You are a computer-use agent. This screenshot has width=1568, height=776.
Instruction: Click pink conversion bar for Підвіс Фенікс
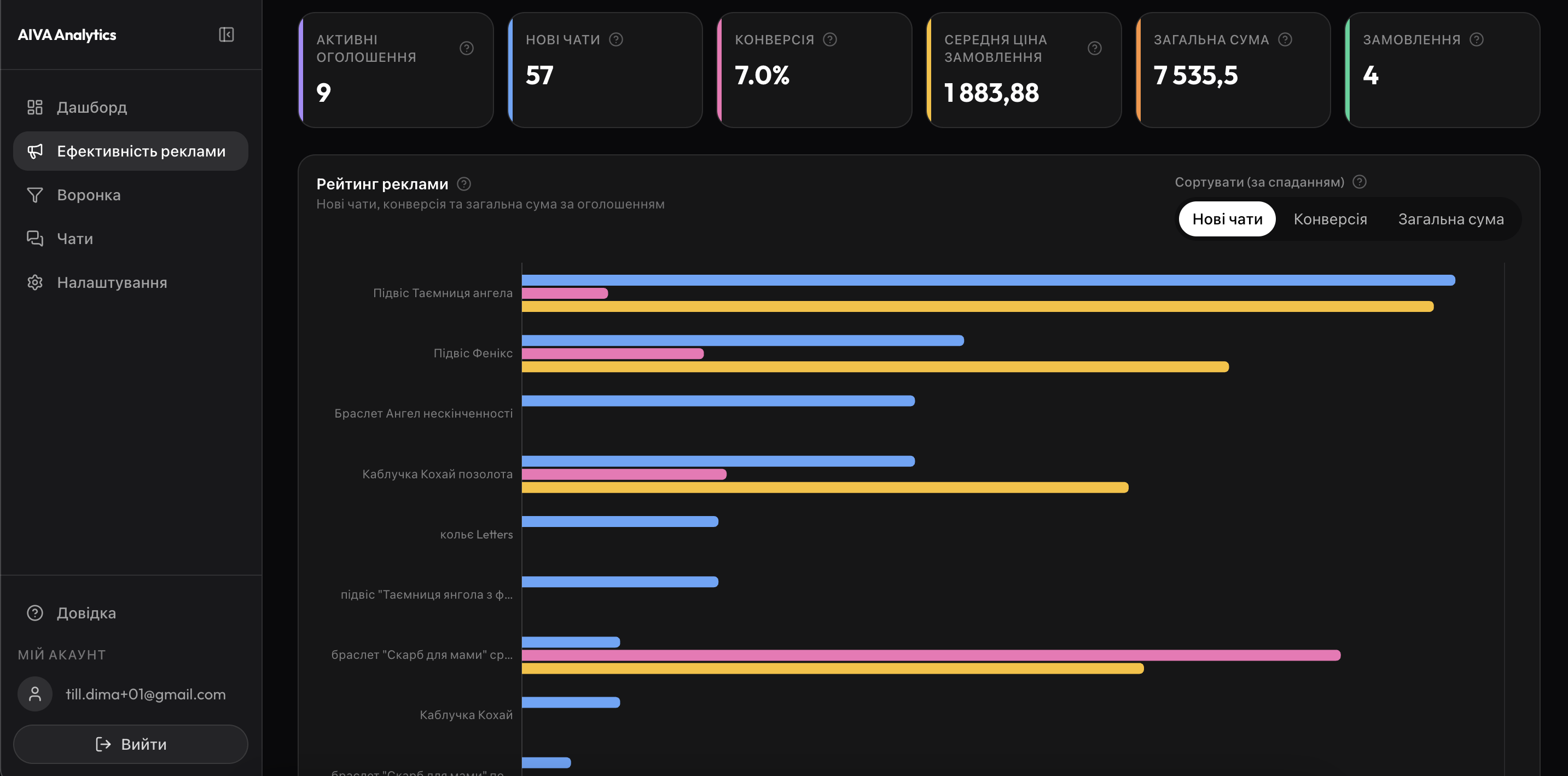tap(612, 354)
